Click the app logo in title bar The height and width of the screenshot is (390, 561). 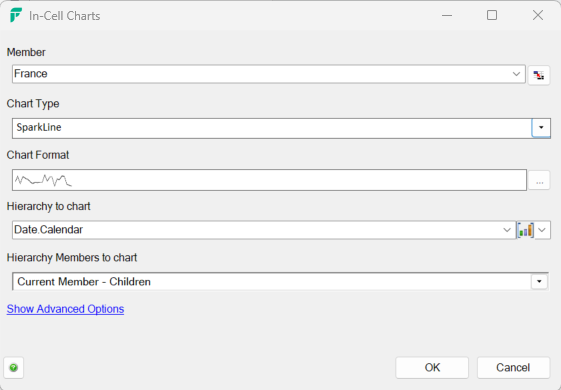(16, 15)
